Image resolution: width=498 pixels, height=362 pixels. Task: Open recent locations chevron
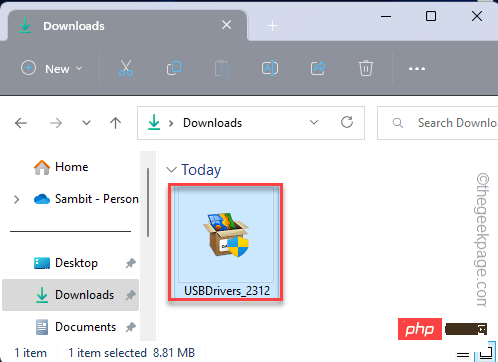click(86, 123)
